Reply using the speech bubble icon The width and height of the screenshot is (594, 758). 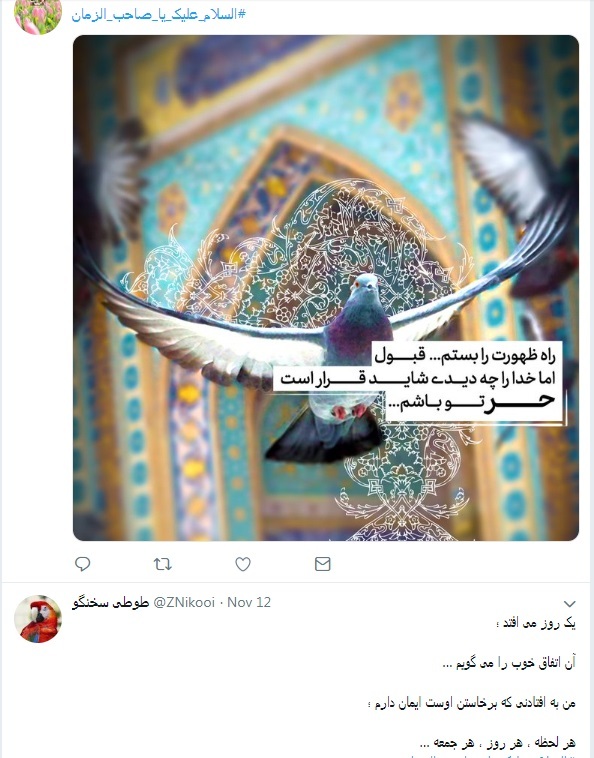coord(83,564)
